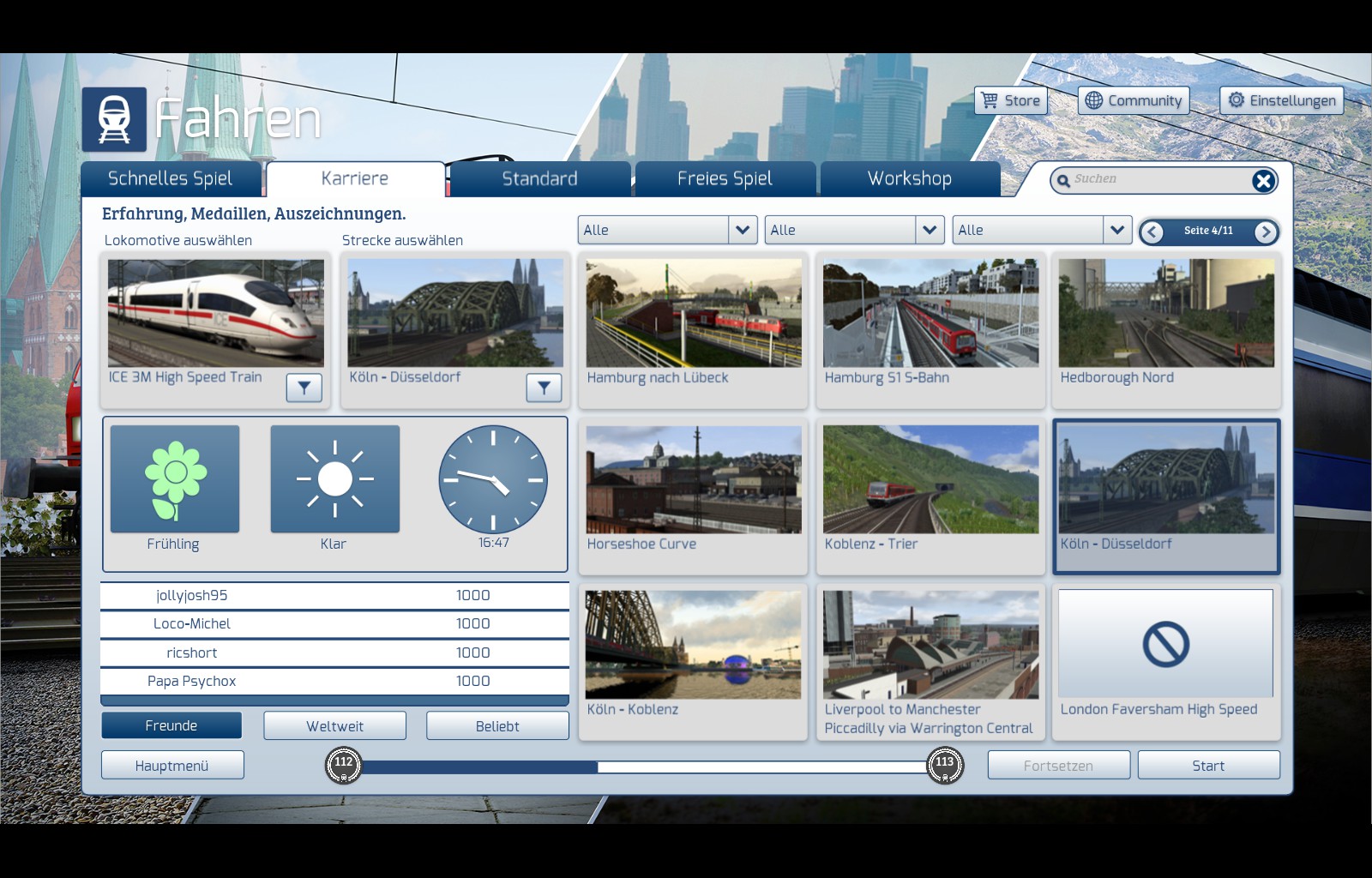Choose the Horseshoe Curve route
The width and height of the screenshot is (1372, 878).
coord(694,496)
